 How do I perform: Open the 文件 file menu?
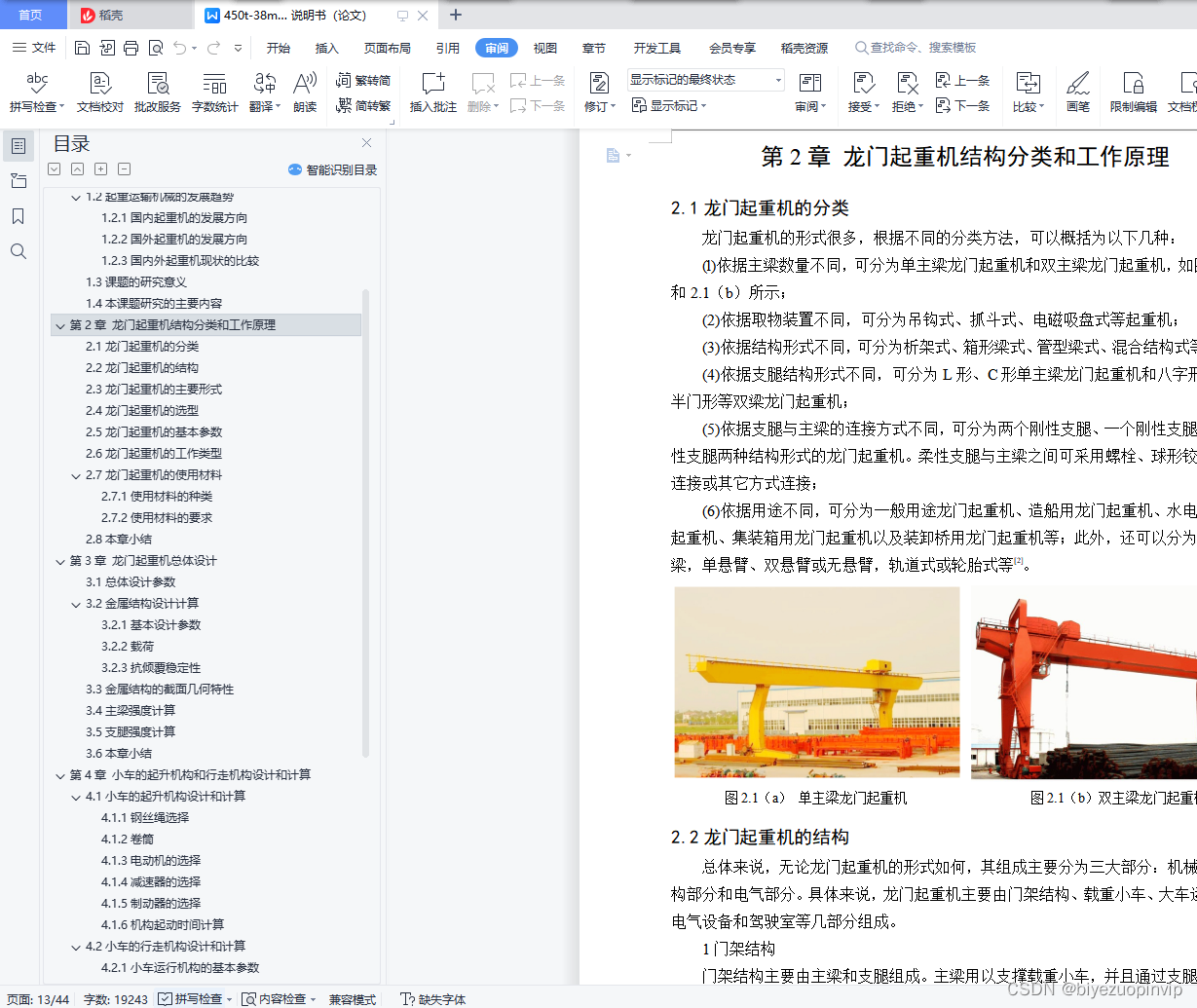(x=34, y=48)
